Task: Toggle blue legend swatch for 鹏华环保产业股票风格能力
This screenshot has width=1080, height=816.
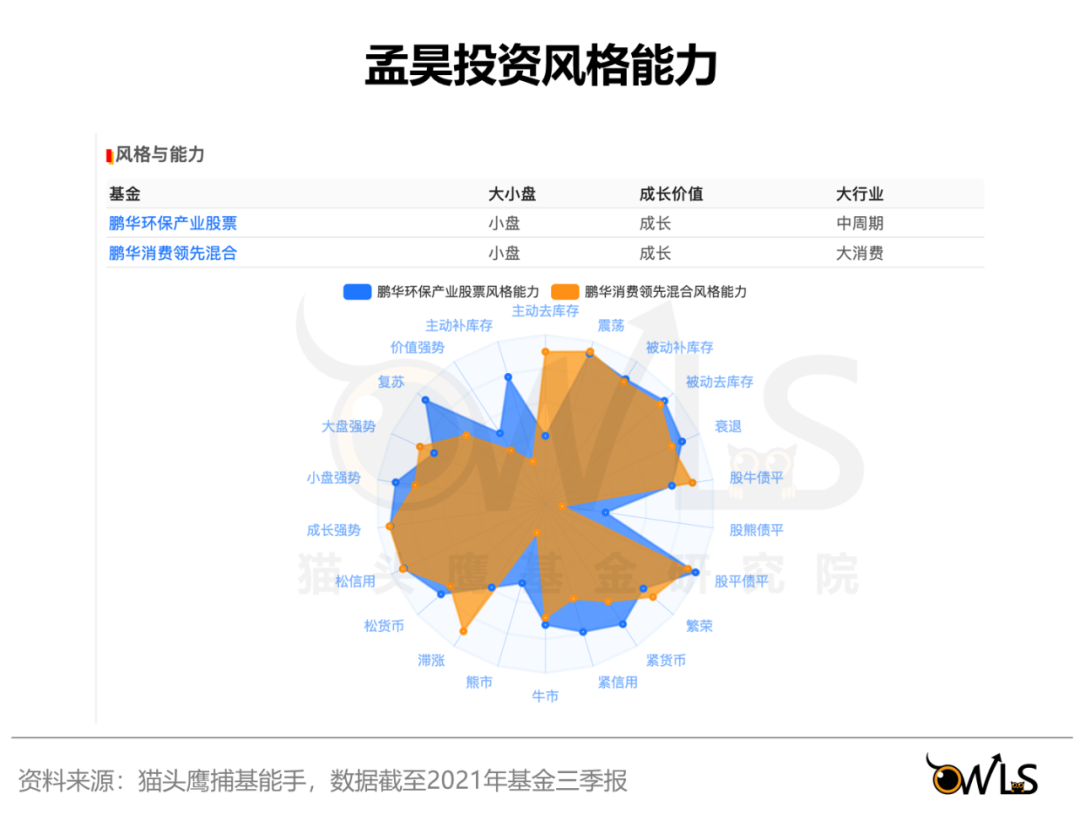Action: [x=357, y=291]
